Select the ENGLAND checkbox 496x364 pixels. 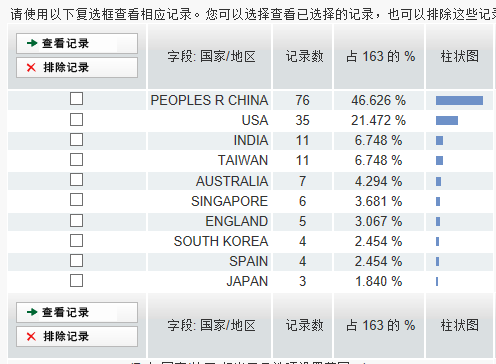[x=76, y=221]
